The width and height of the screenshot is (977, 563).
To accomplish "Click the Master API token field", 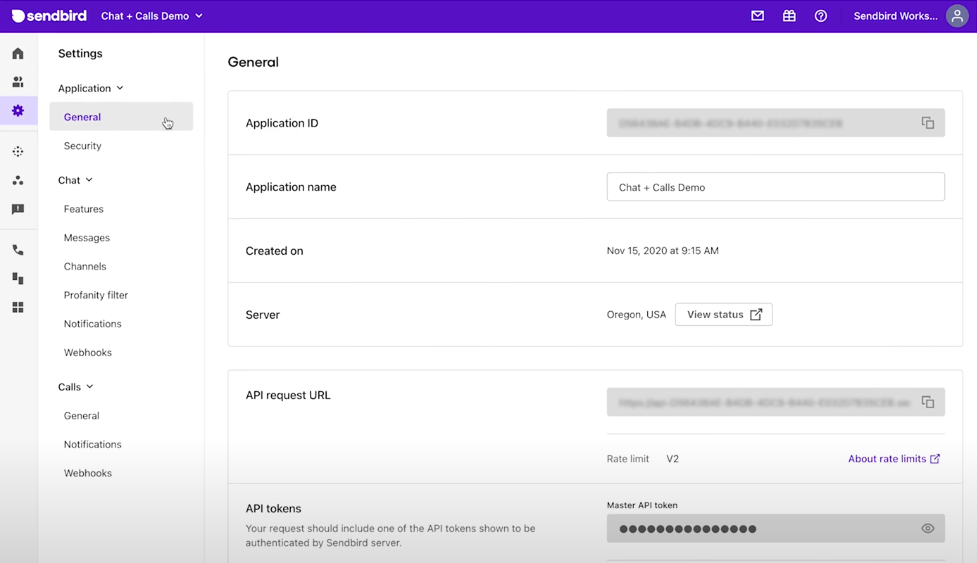I will point(776,528).
